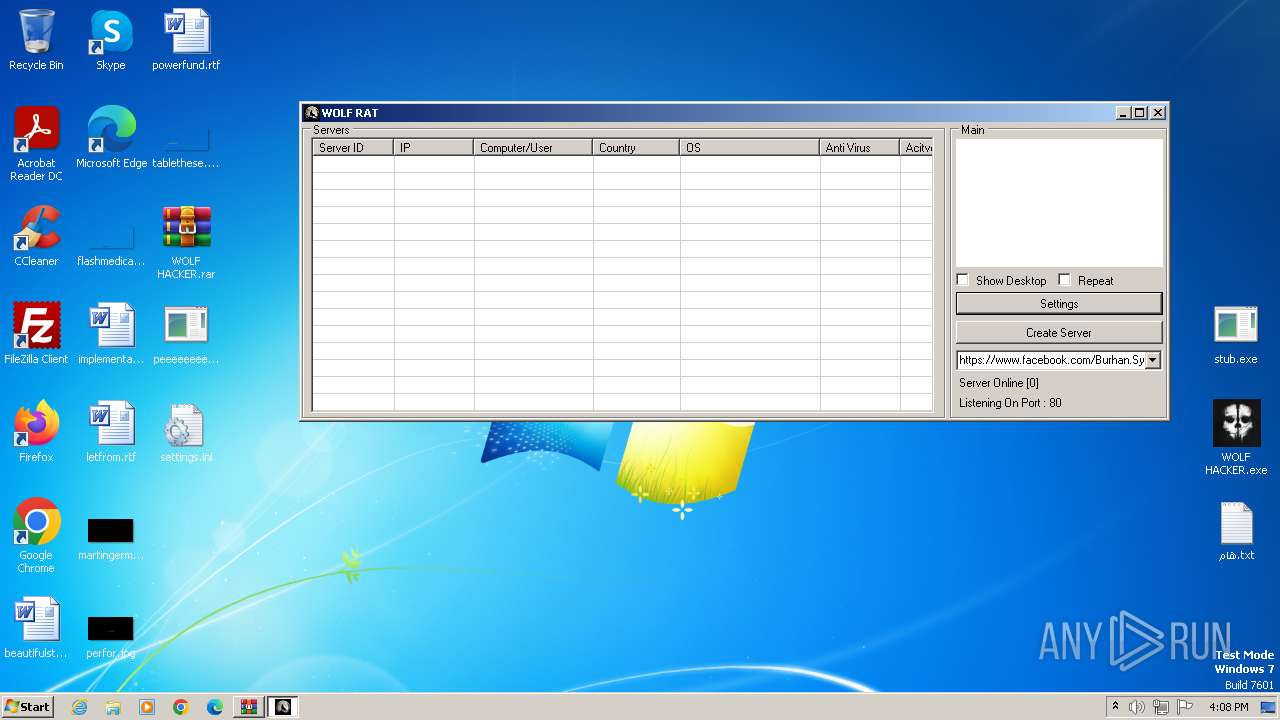Click the 4:08 PM system clock

tap(1228, 707)
